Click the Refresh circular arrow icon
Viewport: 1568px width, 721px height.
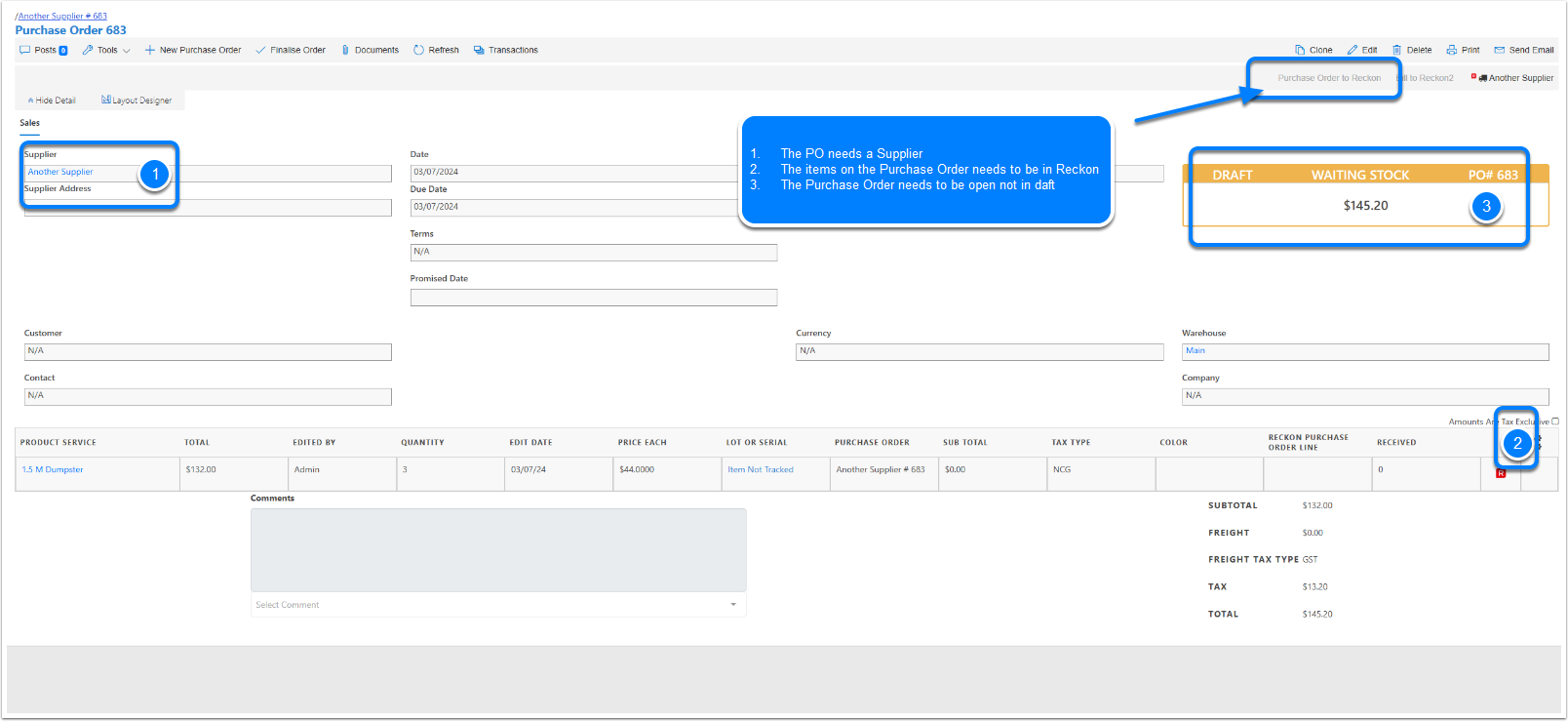pyautogui.click(x=419, y=50)
